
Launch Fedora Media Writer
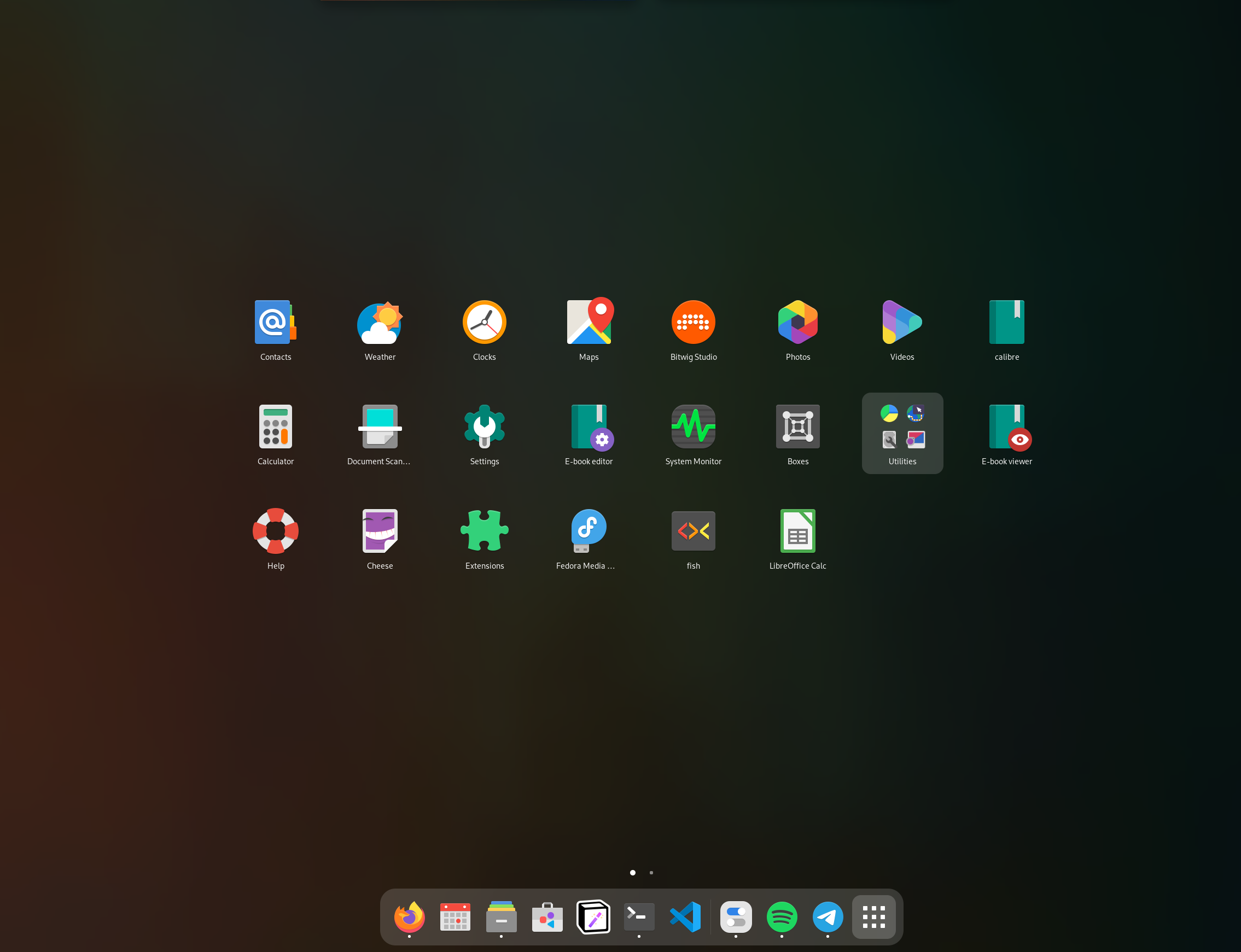point(589,531)
